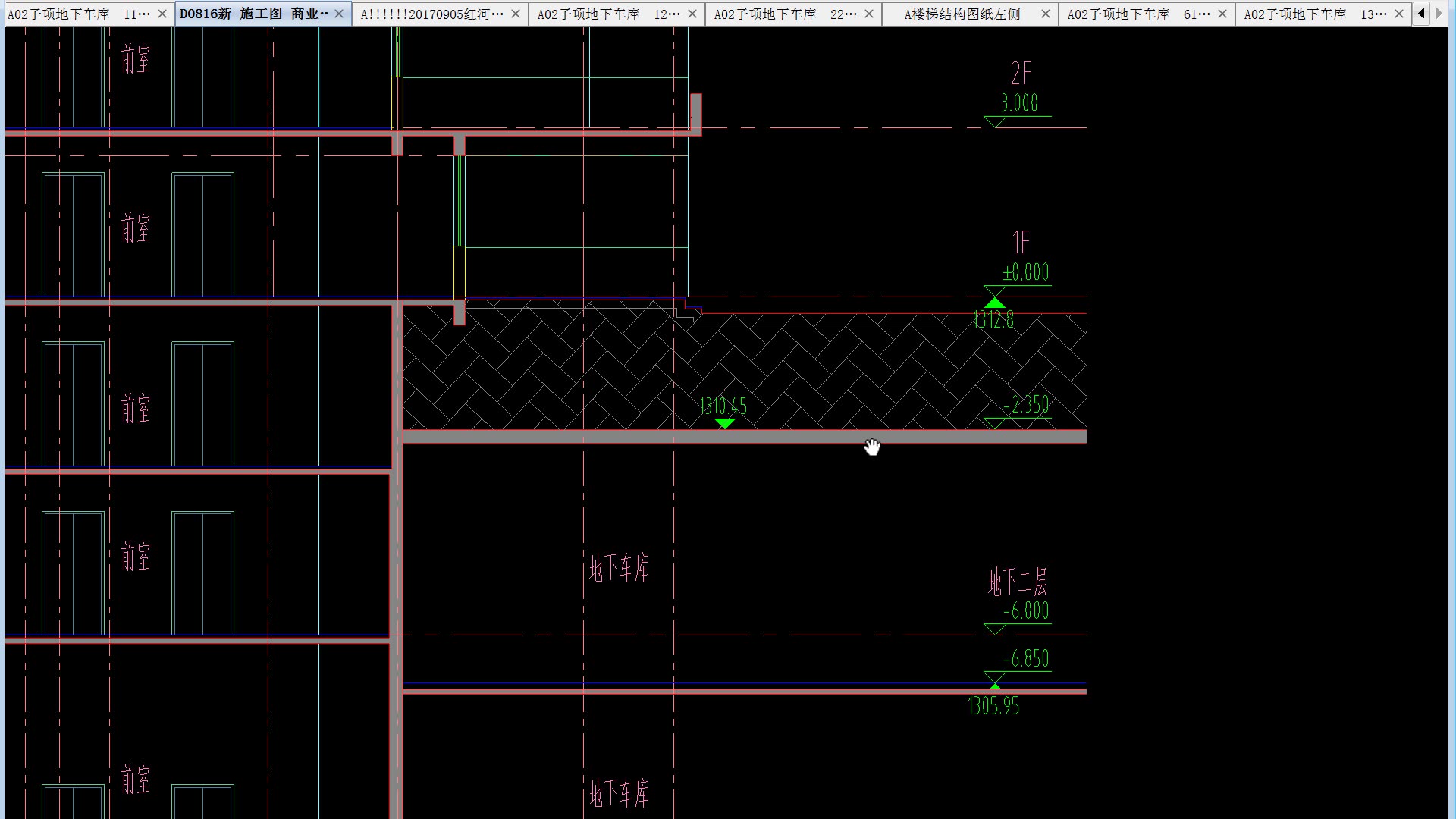This screenshot has height=819, width=1456.
Task: Close the A楼梯结构图纸左侧 tab
Action: pos(1046,14)
